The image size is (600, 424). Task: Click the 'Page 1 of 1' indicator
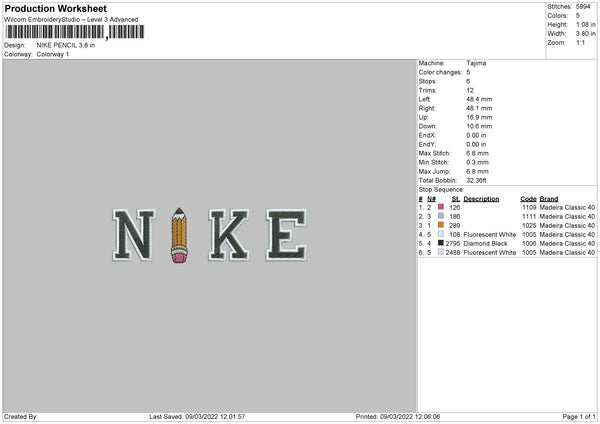point(579,416)
